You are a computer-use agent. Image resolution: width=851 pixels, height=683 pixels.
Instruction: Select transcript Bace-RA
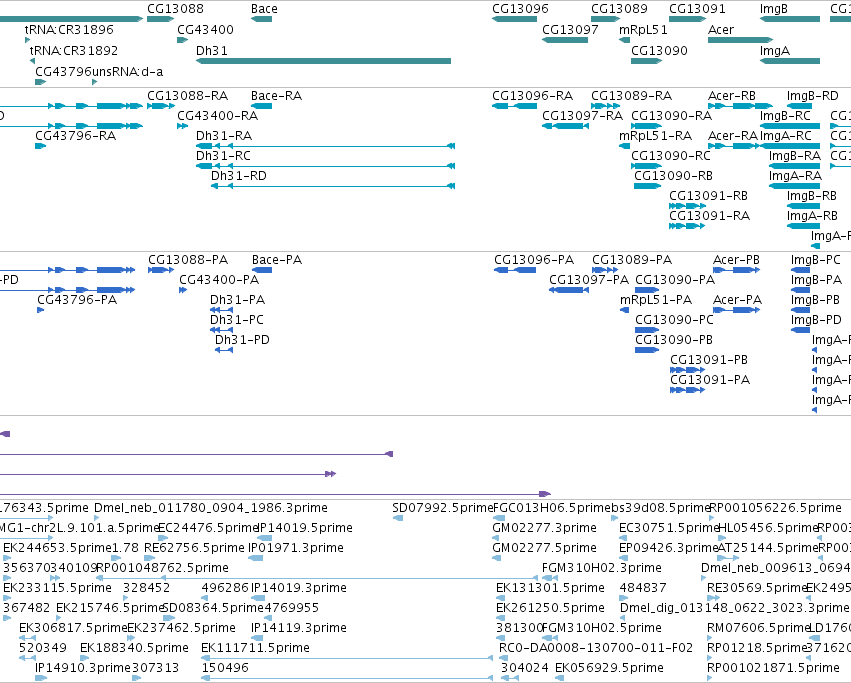(276, 96)
